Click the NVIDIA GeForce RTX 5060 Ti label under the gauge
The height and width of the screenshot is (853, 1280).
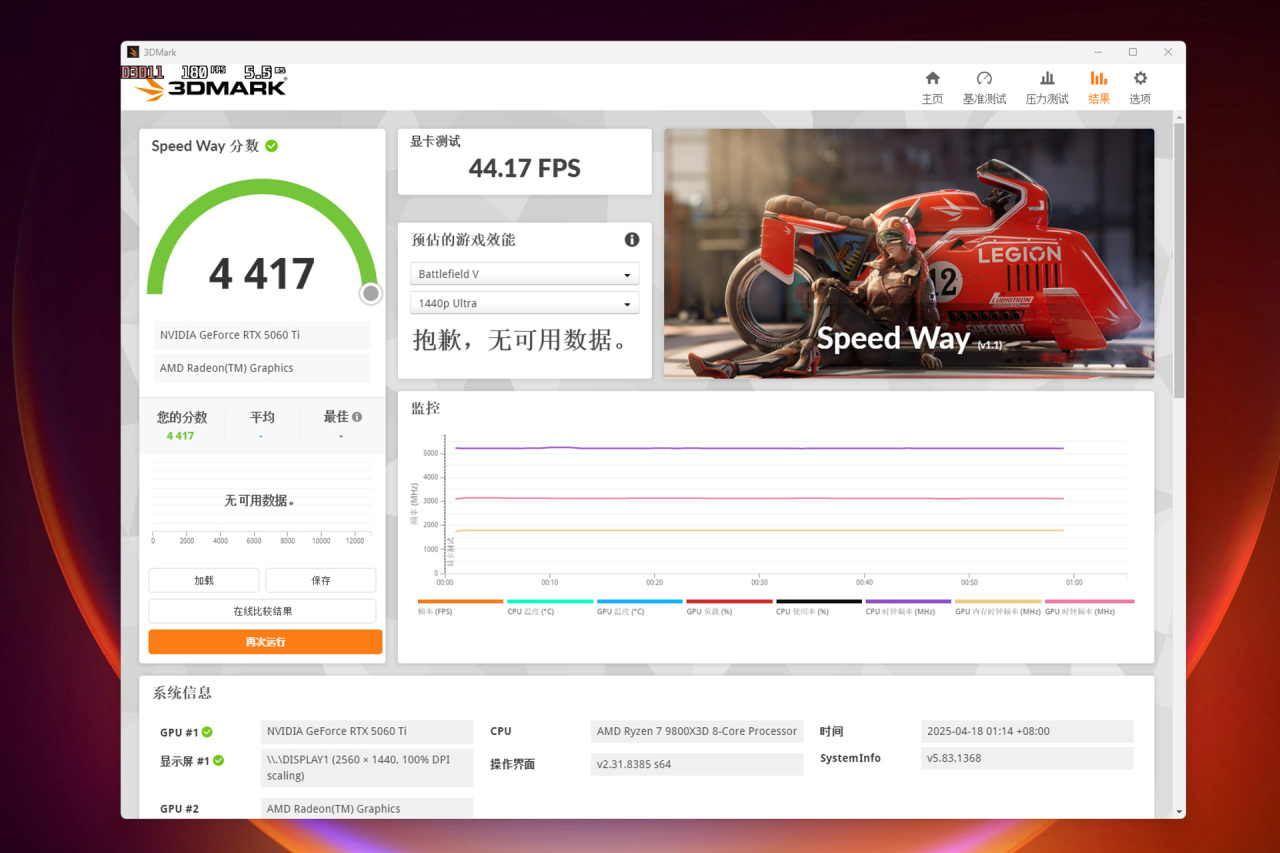pos(262,335)
